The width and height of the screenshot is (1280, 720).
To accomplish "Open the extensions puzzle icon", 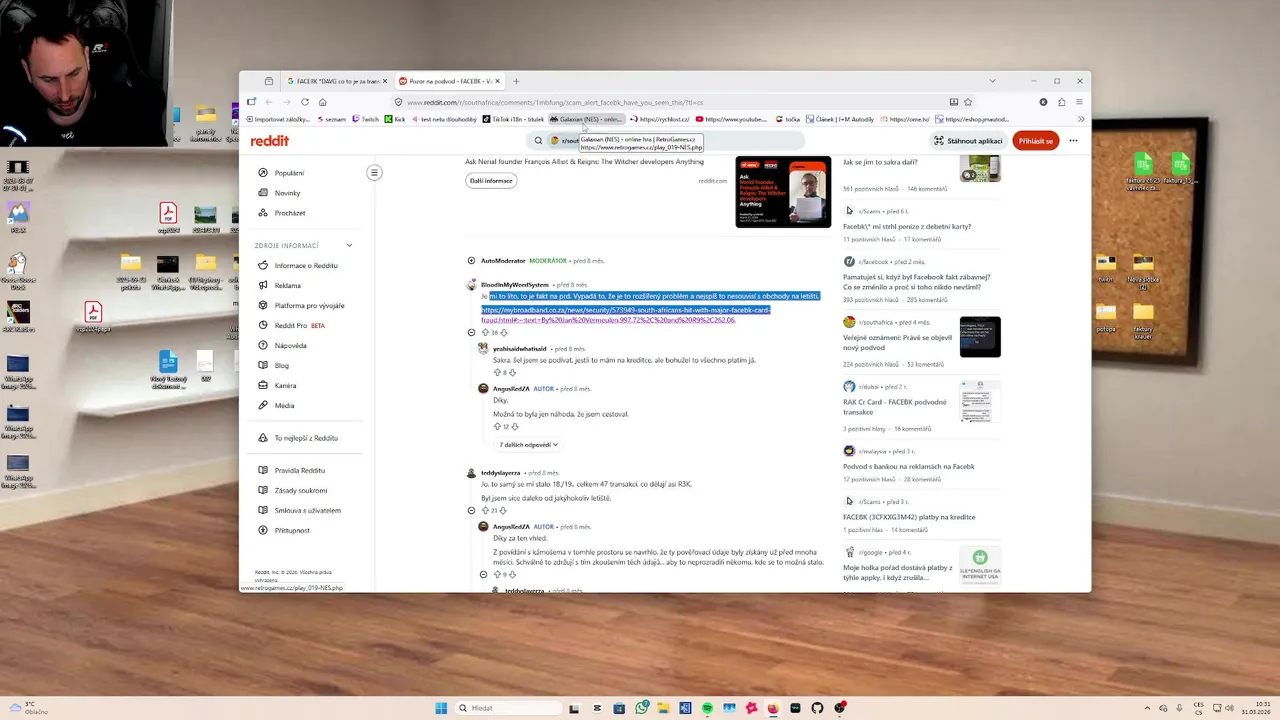I will [1061, 102].
